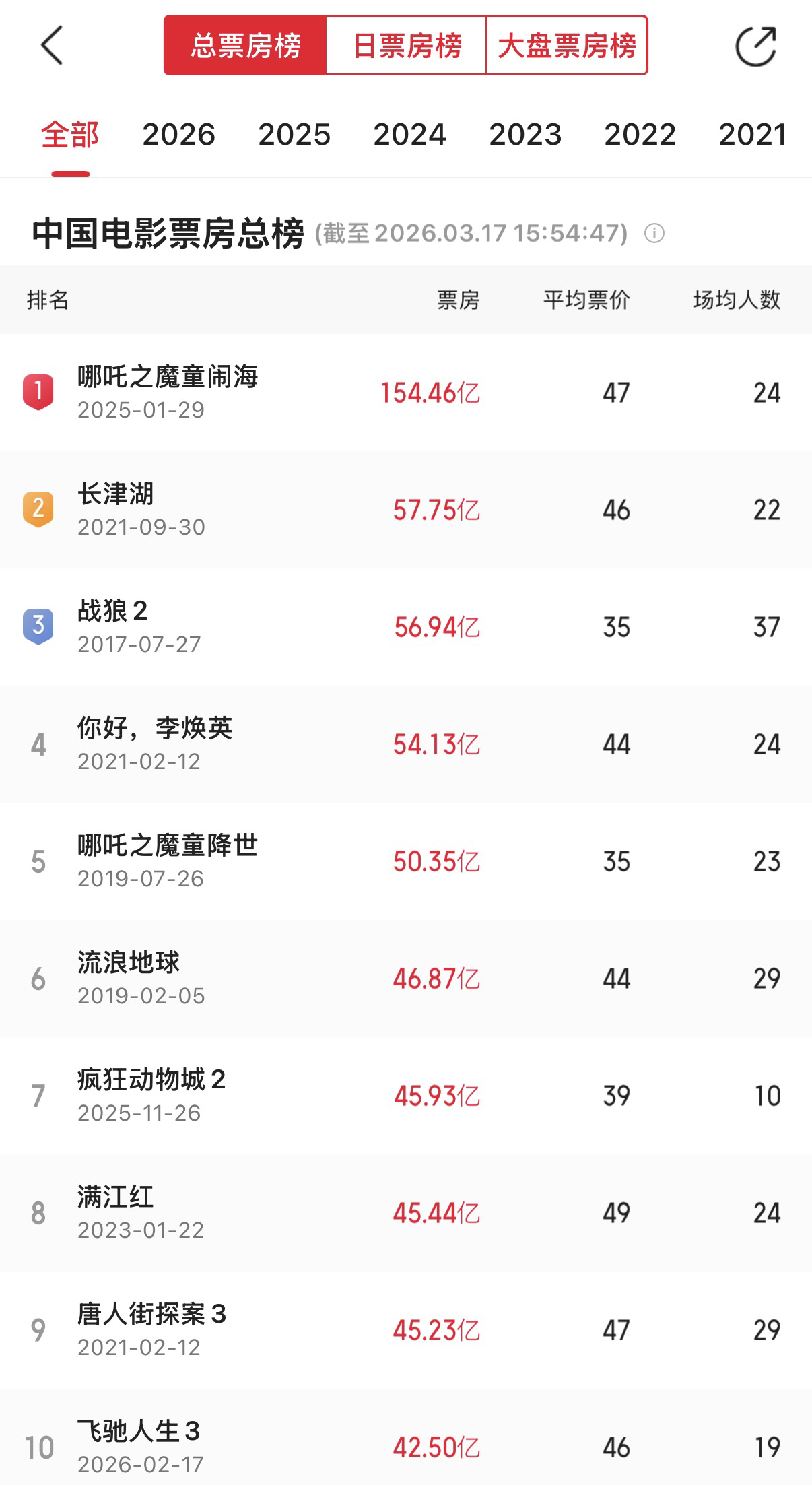Open 流浪地球 movie entry
The height and width of the screenshot is (1485, 812).
[129, 977]
